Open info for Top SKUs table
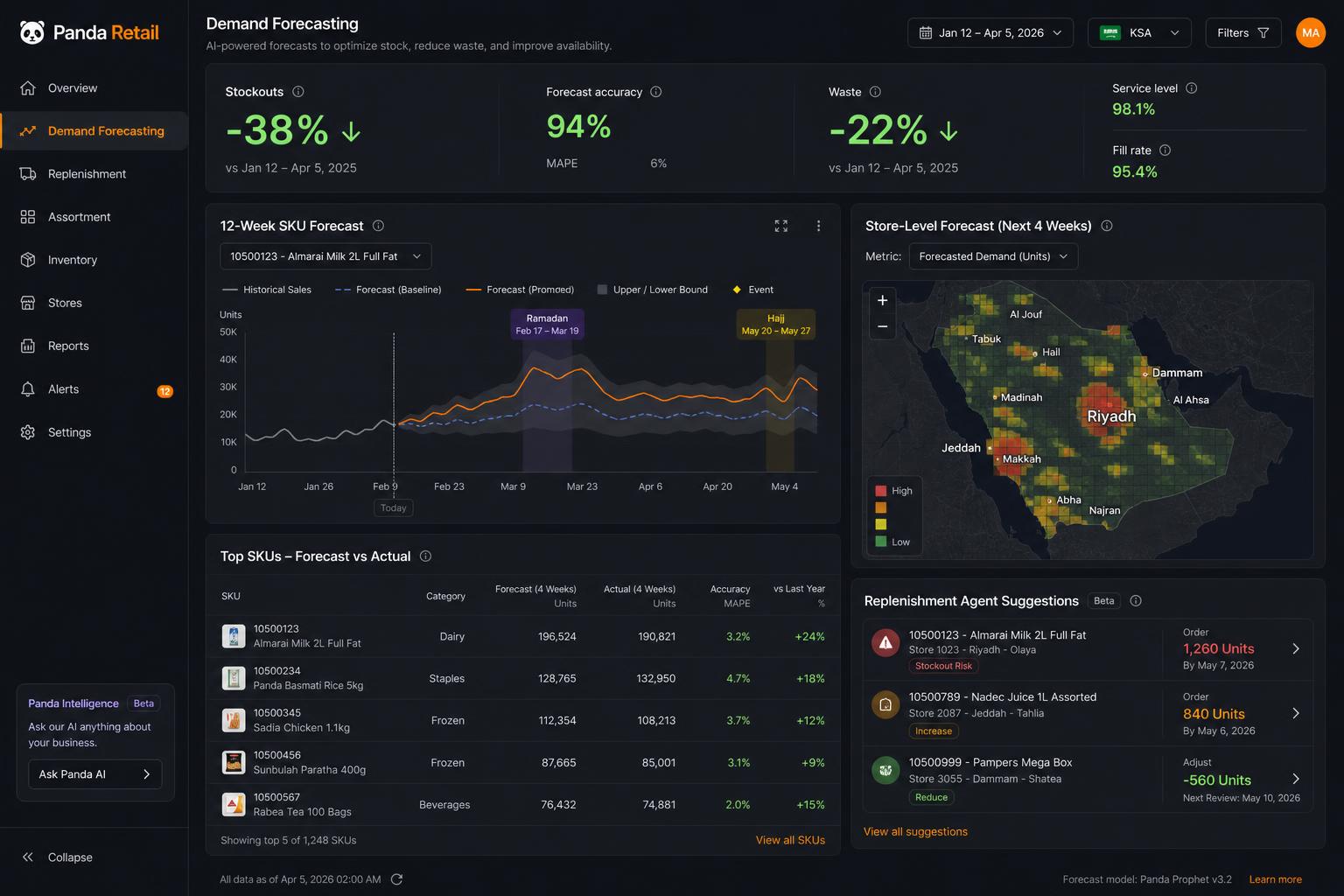The width and height of the screenshot is (1344, 896). 425,556
